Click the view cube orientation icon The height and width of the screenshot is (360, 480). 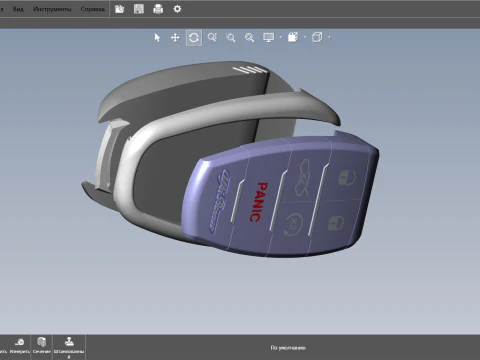[317, 37]
